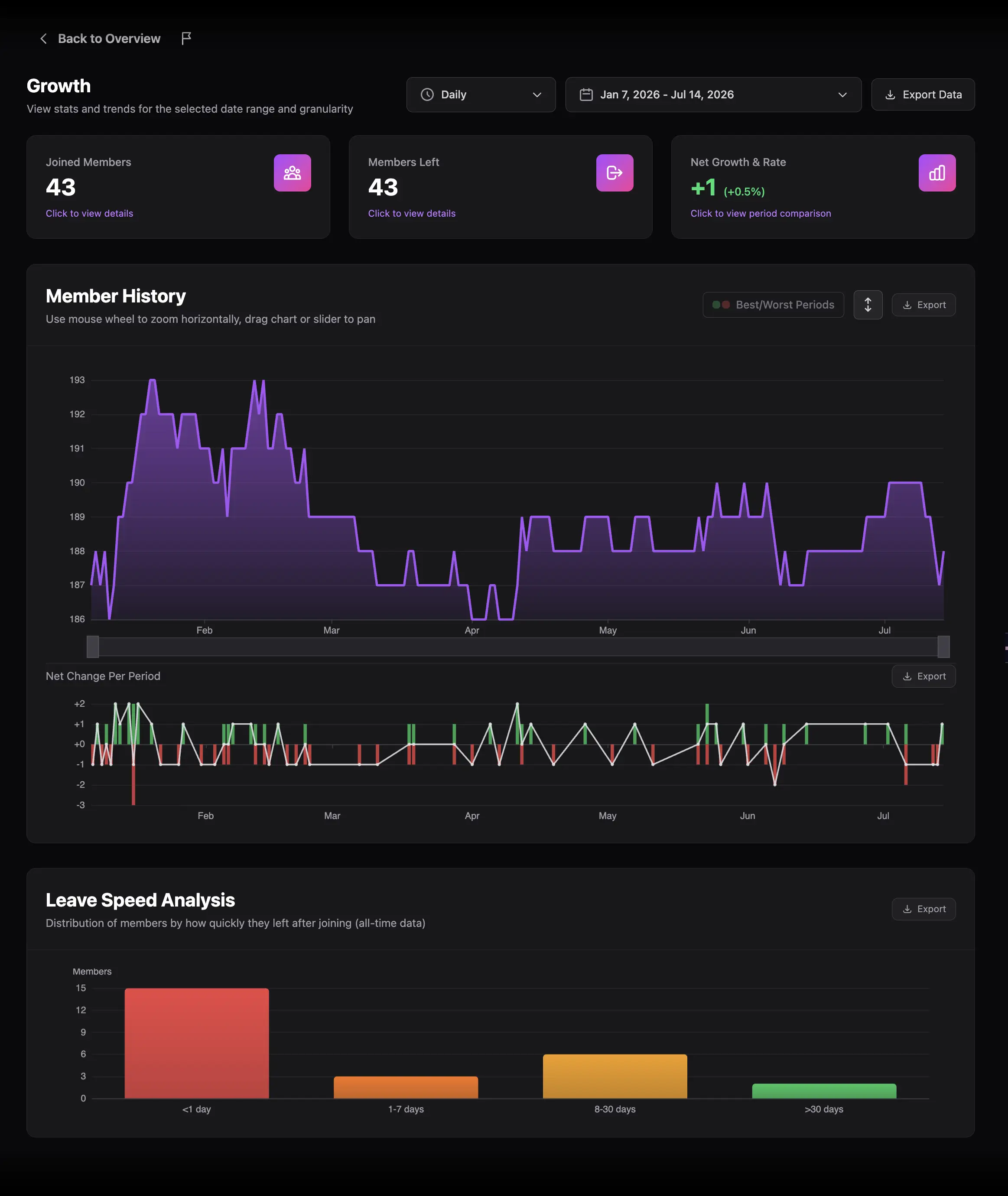Click the 'Members' axis title in bar chart
Viewport: 1008px width, 1196px height.
pyautogui.click(x=92, y=972)
